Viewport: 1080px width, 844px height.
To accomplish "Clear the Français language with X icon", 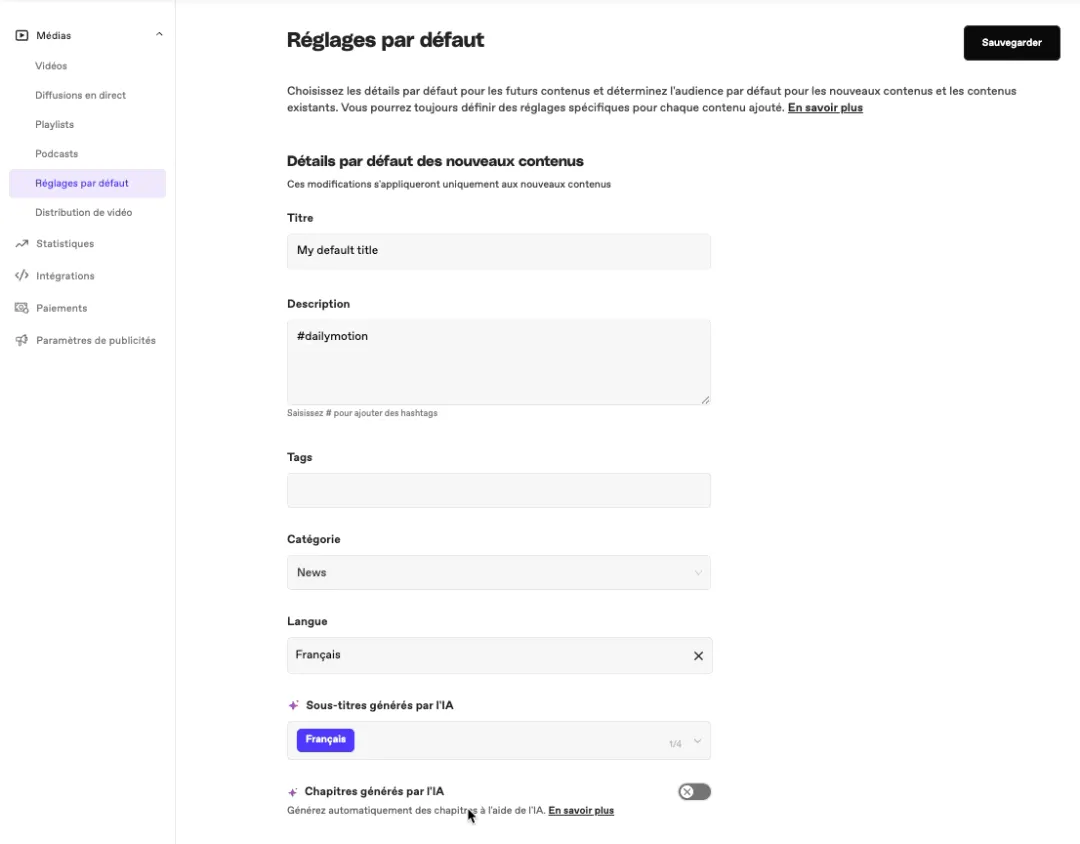I will pyautogui.click(x=698, y=656).
